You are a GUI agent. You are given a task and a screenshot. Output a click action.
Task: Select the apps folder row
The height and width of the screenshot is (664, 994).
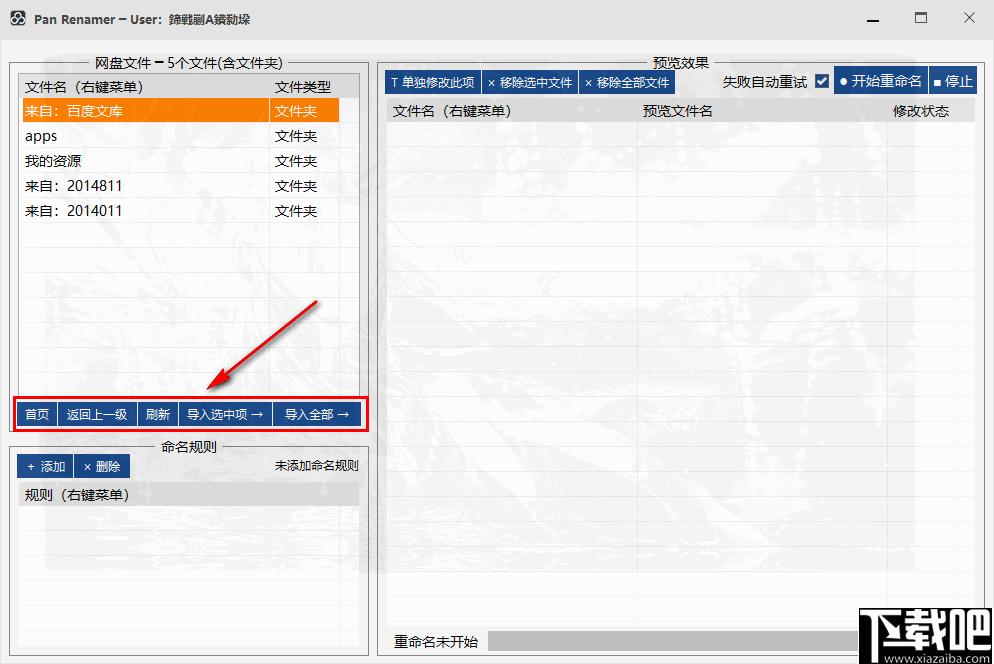(x=181, y=136)
